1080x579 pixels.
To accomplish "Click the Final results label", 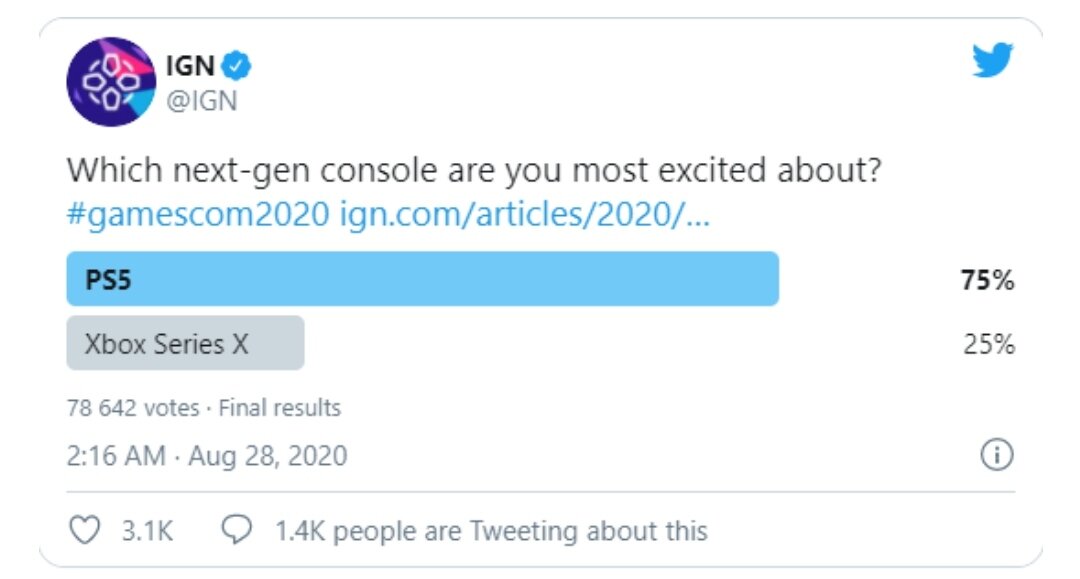I will (x=280, y=408).
